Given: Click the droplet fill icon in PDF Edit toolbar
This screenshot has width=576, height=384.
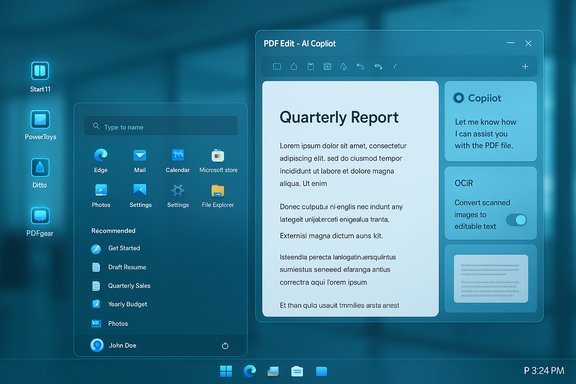Looking at the screenshot, I should (x=343, y=67).
